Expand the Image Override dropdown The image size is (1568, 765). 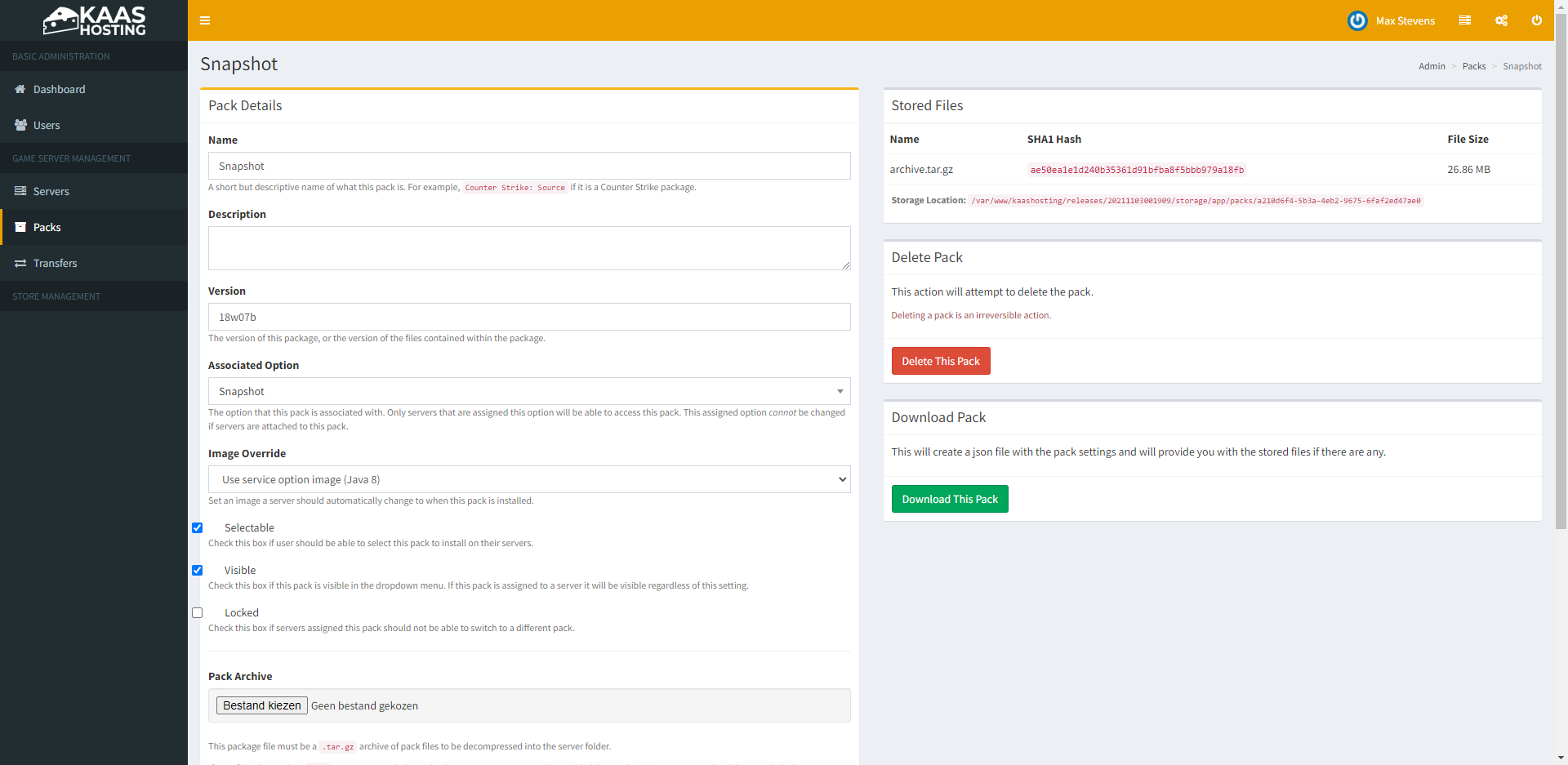(528, 479)
